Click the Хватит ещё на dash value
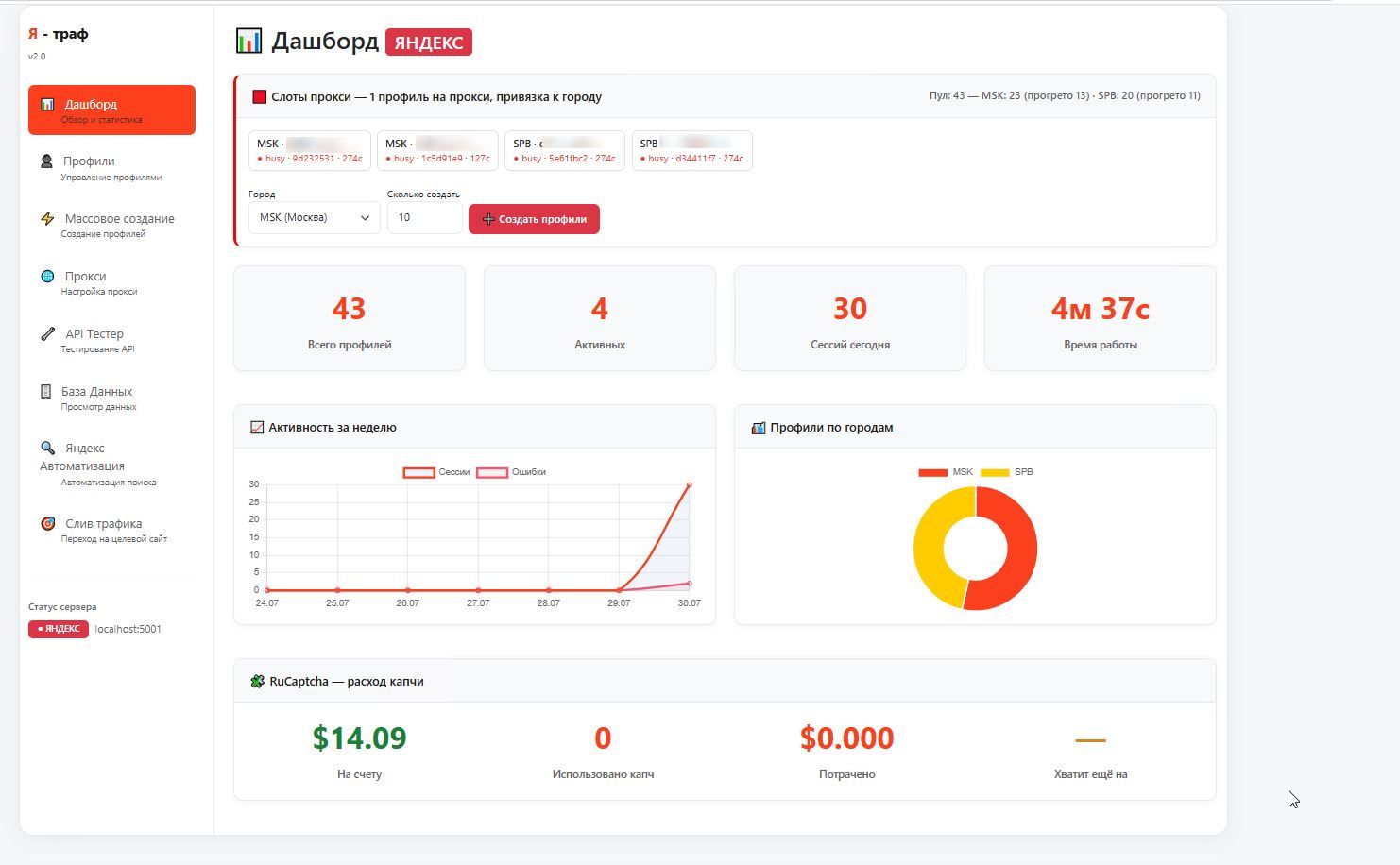 click(1090, 740)
